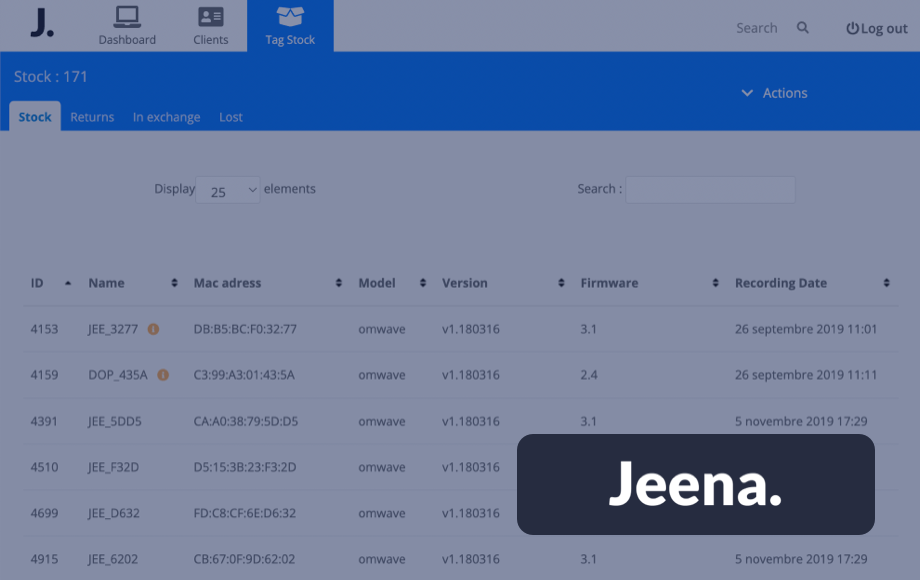The width and height of the screenshot is (920, 580).
Task: Click info icon next to JEE_3277
Action: coord(153,329)
